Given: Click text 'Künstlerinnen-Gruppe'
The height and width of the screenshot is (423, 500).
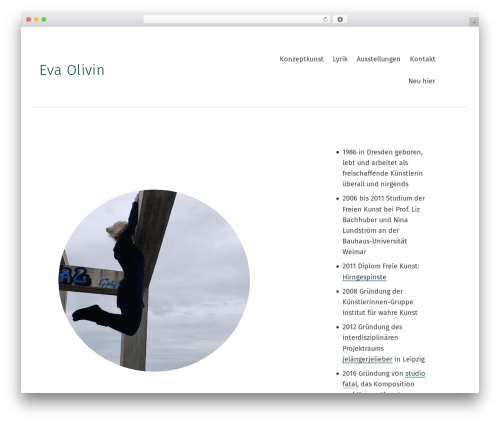Looking at the screenshot, I should 378,302.
